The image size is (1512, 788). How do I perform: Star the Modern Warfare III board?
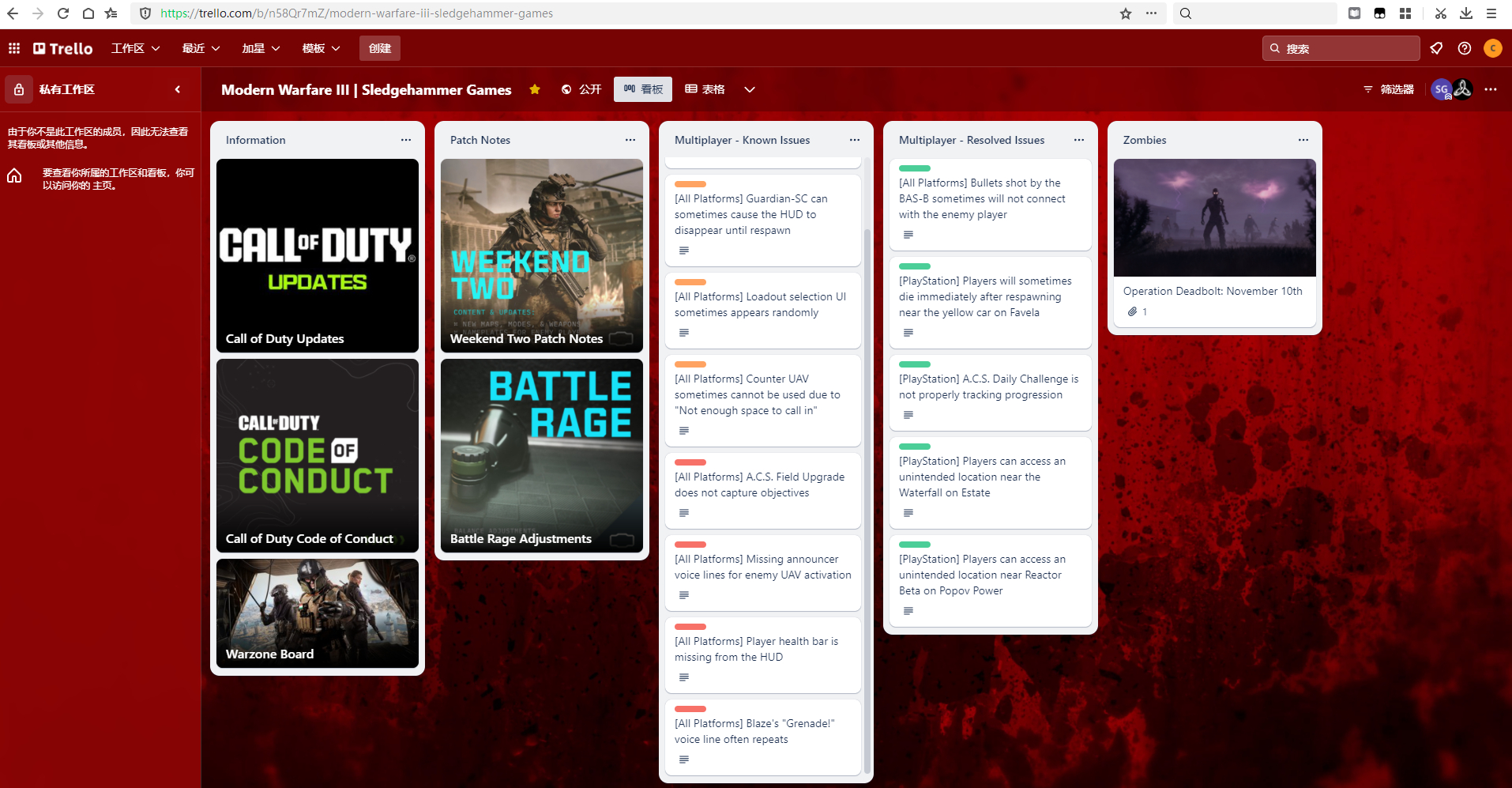tap(535, 89)
